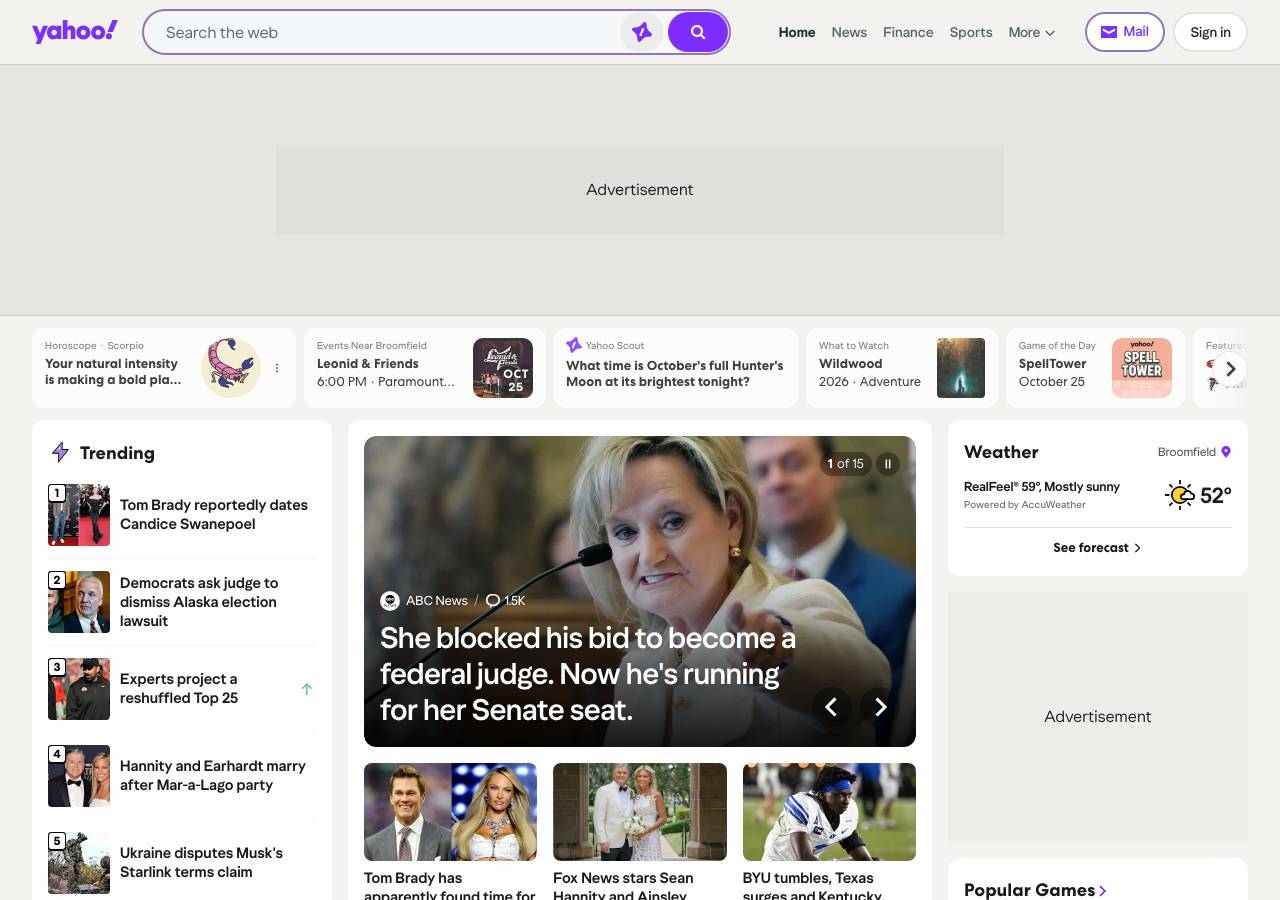Image resolution: width=1280 pixels, height=900 pixels.
Task: Click inside the Search the web field
Action: tap(390, 32)
